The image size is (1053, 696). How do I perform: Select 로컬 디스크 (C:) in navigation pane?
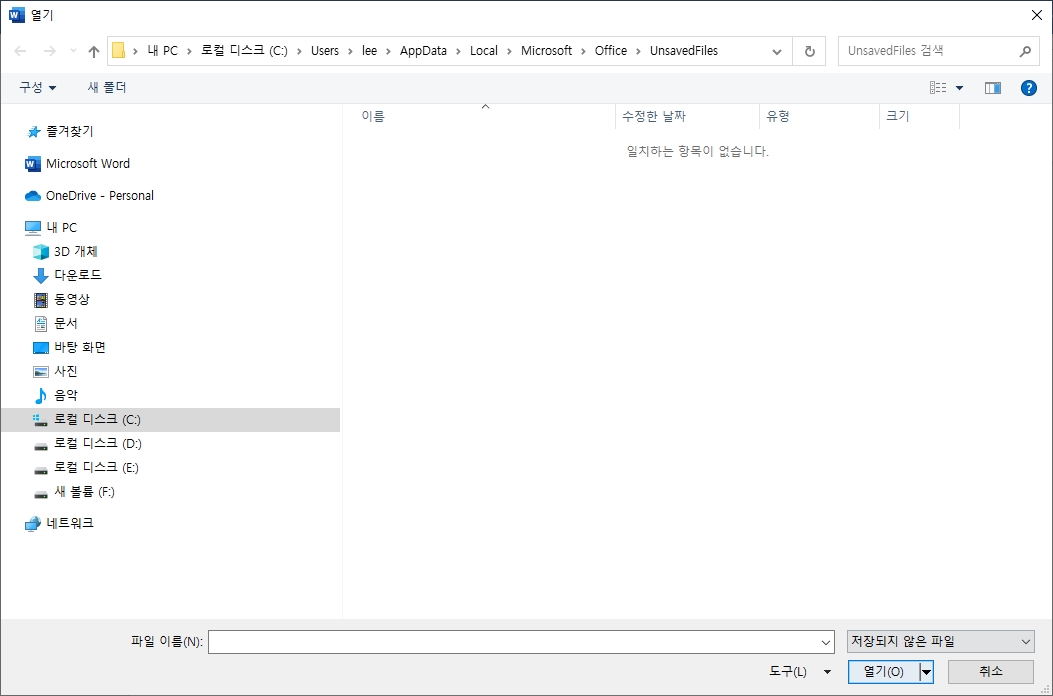(171, 420)
